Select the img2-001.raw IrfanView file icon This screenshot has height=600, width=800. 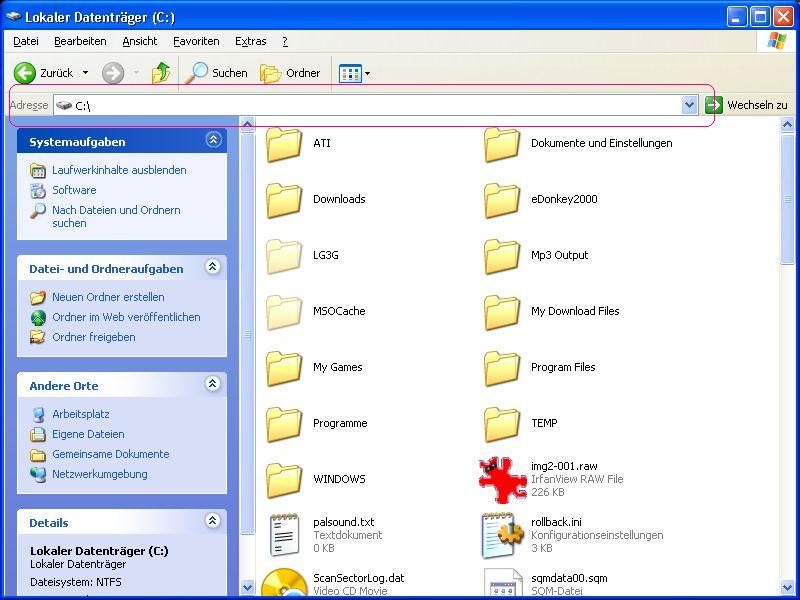click(502, 478)
